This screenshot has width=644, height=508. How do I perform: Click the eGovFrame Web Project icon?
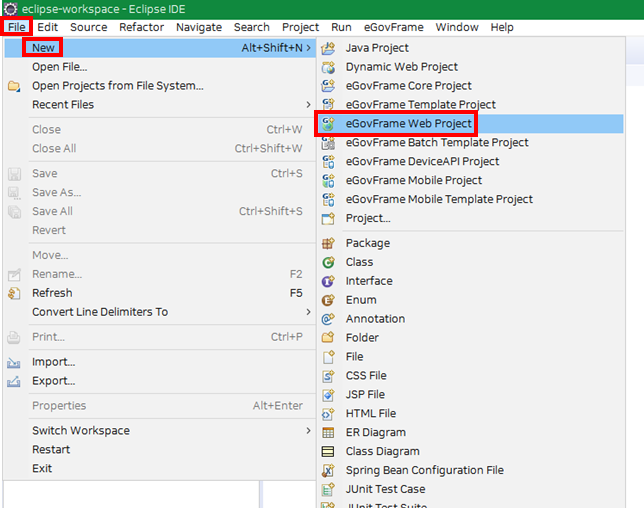[x=328, y=124]
